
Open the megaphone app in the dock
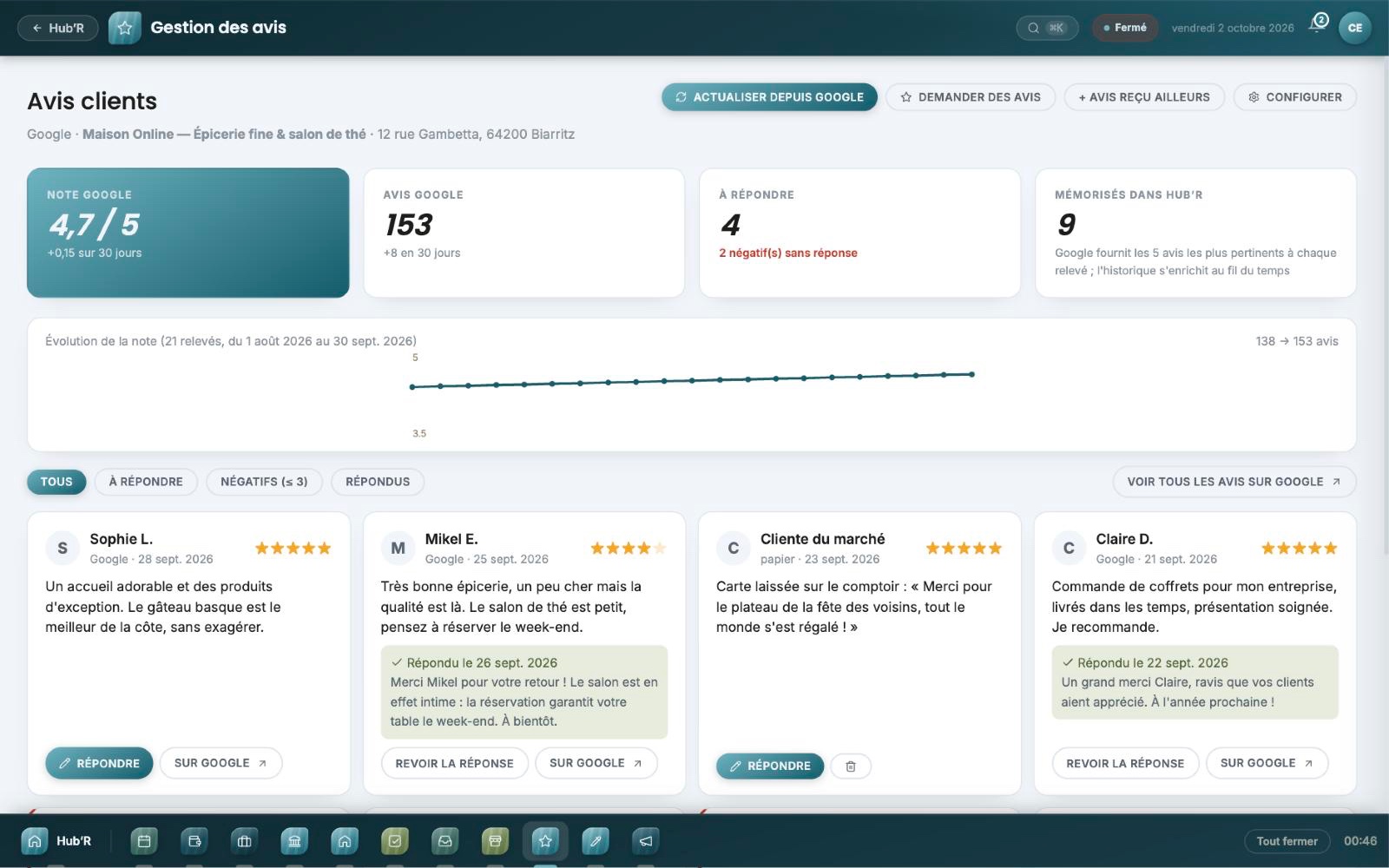(646, 841)
